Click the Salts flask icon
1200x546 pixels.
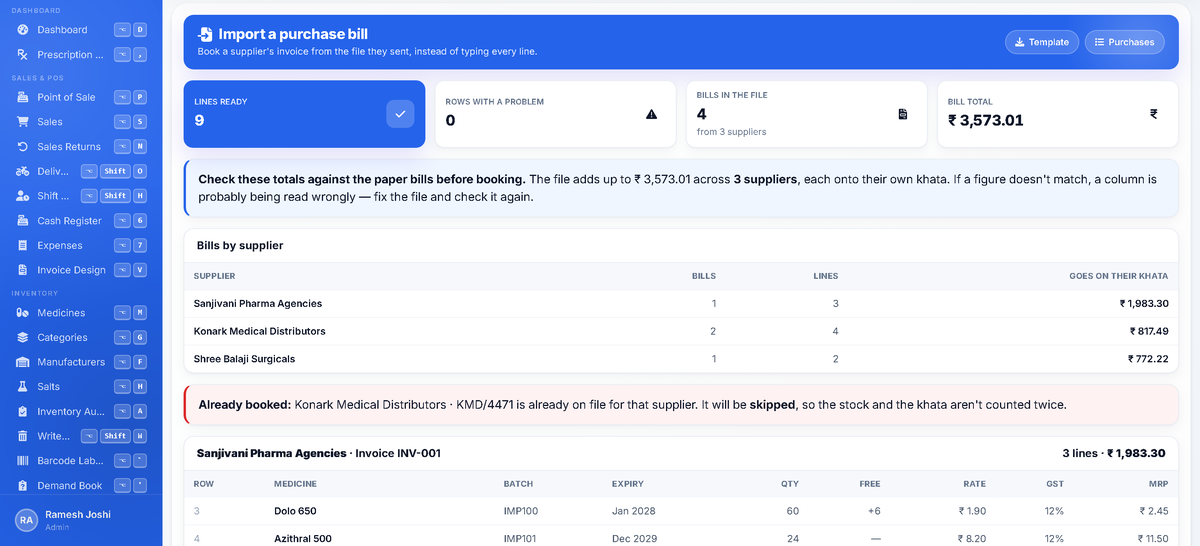(23, 386)
